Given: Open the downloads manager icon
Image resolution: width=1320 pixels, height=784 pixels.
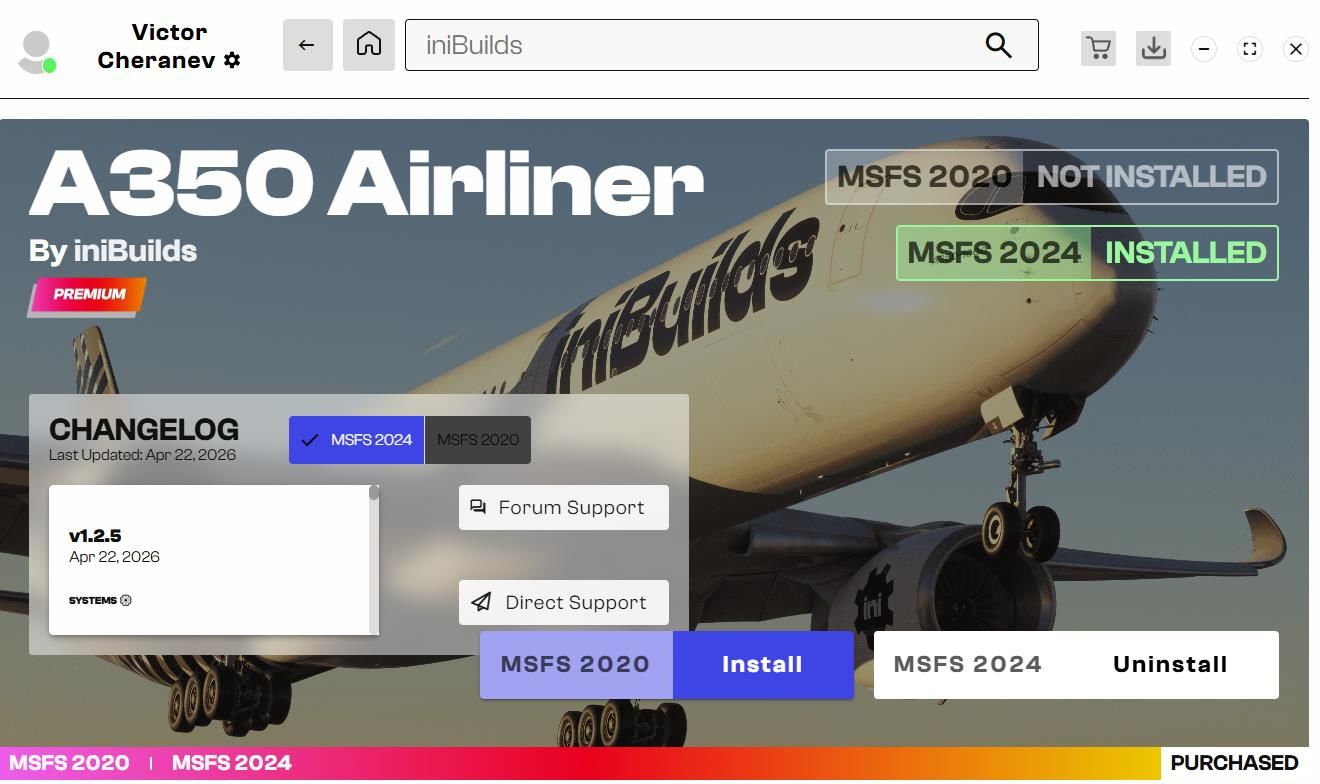Looking at the screenshot, I should (x=1153, y=48).
